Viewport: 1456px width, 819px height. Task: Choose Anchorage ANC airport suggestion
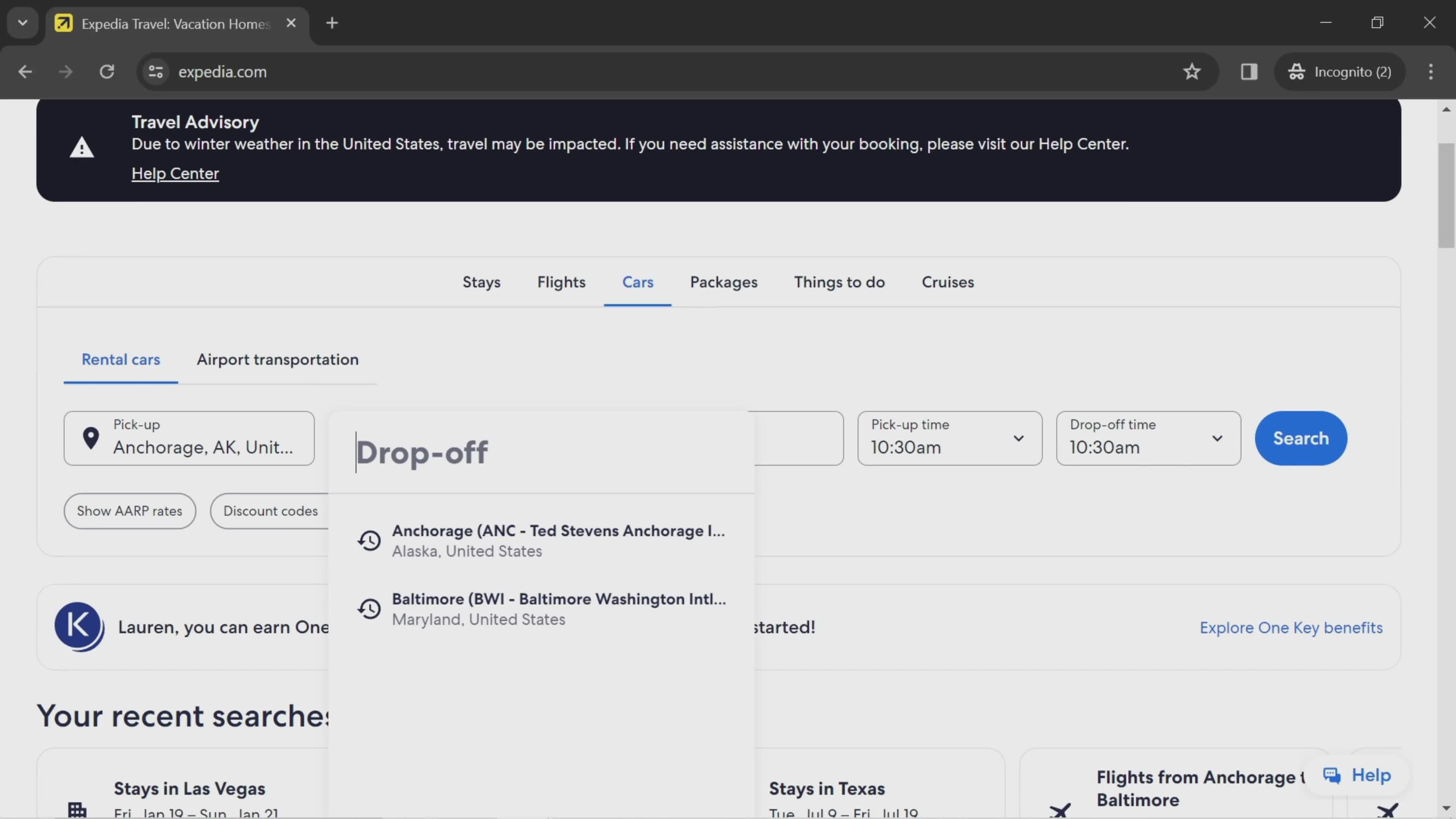pyautogui.click(x=541, y=540)
